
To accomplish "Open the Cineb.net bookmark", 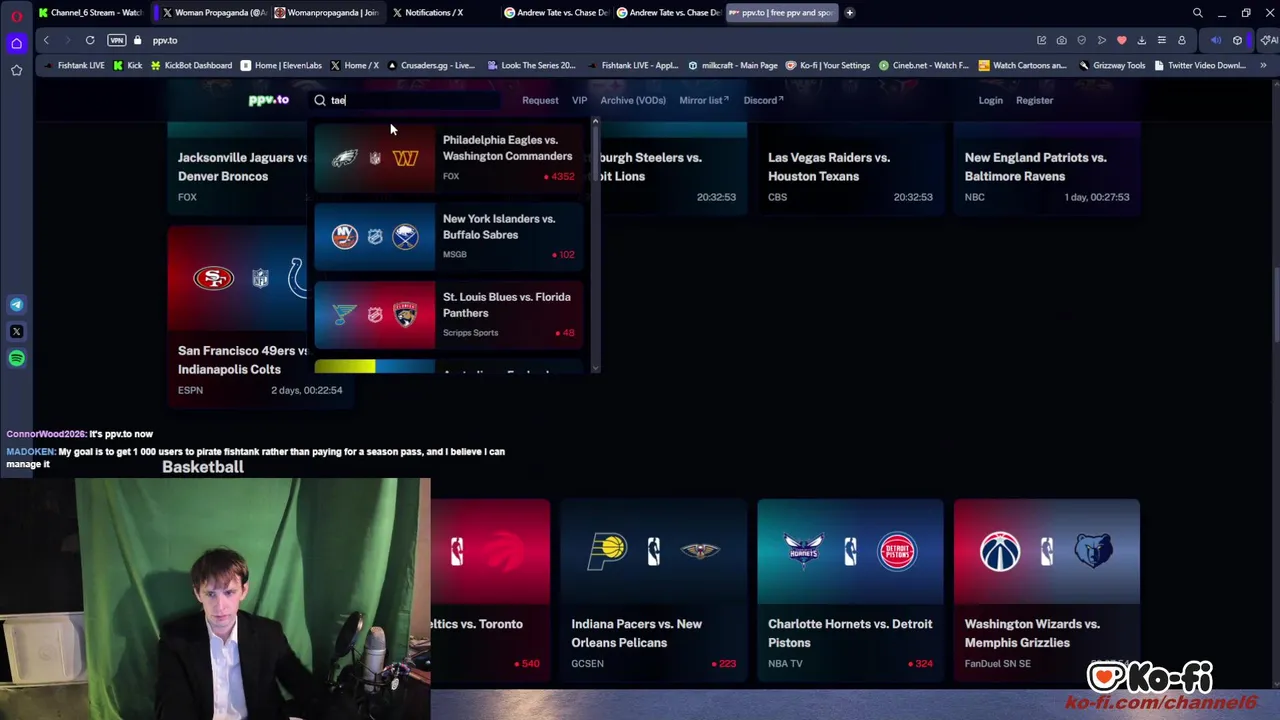I will [x=924, y=65].
